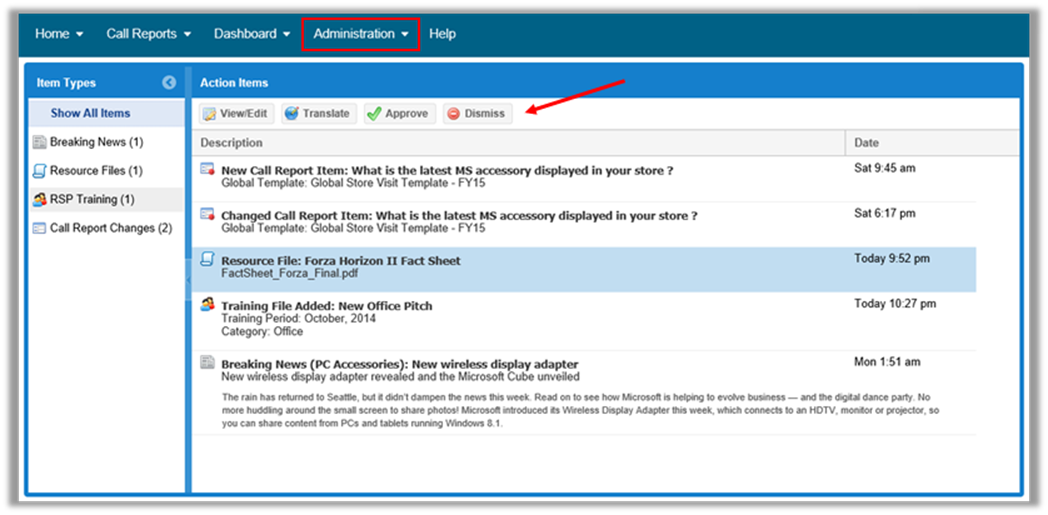Click the Call Report Changes icon in sidebar
The image size is (1048, 515).
tap(39, 228)
